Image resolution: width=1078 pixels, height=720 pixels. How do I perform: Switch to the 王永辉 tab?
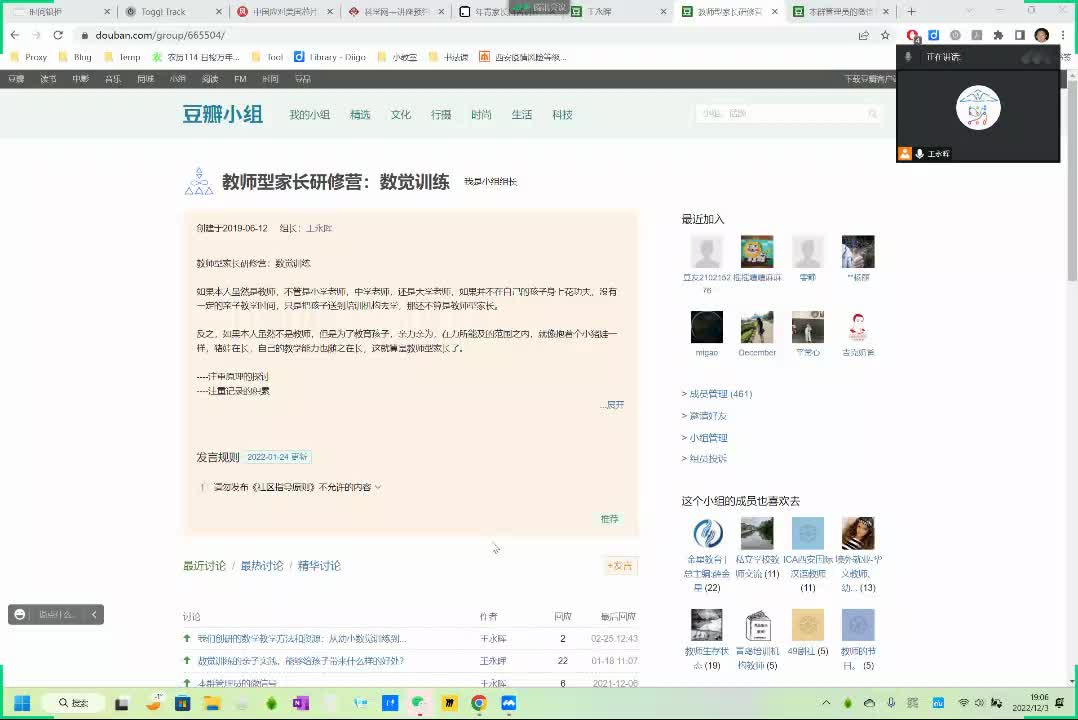pos(598,12)
